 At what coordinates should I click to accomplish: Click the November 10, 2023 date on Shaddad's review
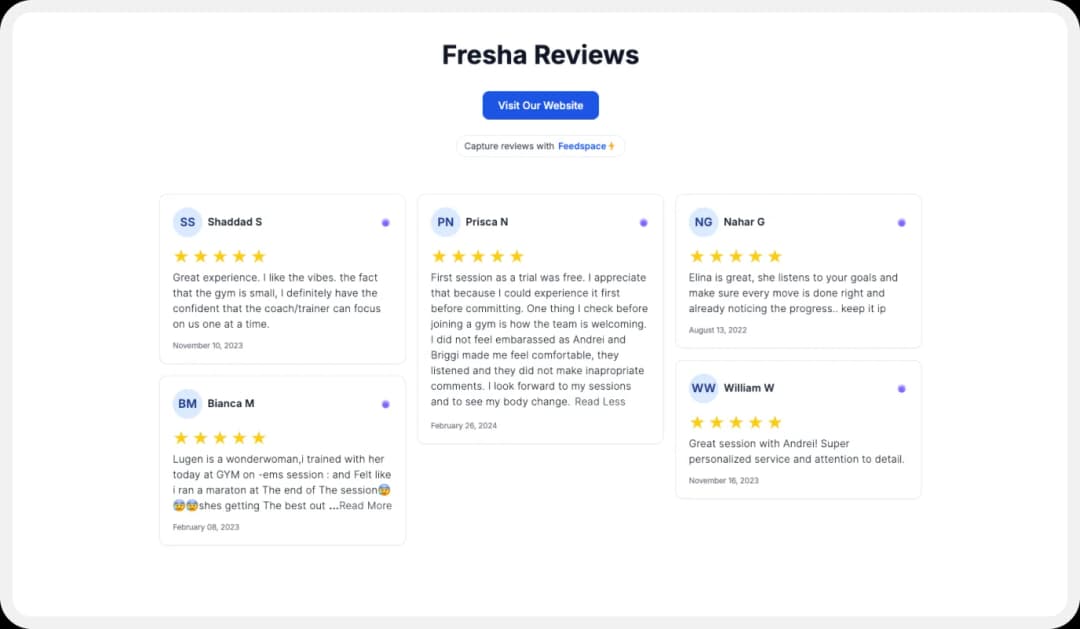206,345
